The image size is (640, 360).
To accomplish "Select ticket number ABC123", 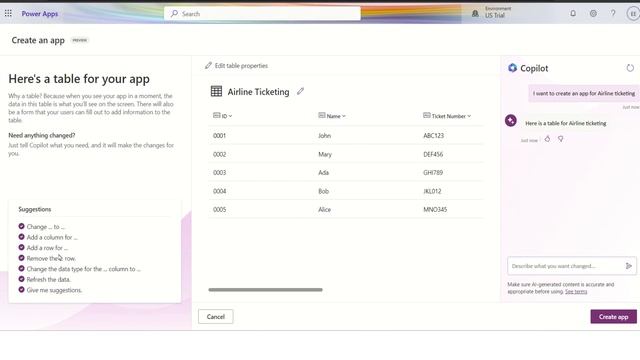I will click(x=433, y=136).
